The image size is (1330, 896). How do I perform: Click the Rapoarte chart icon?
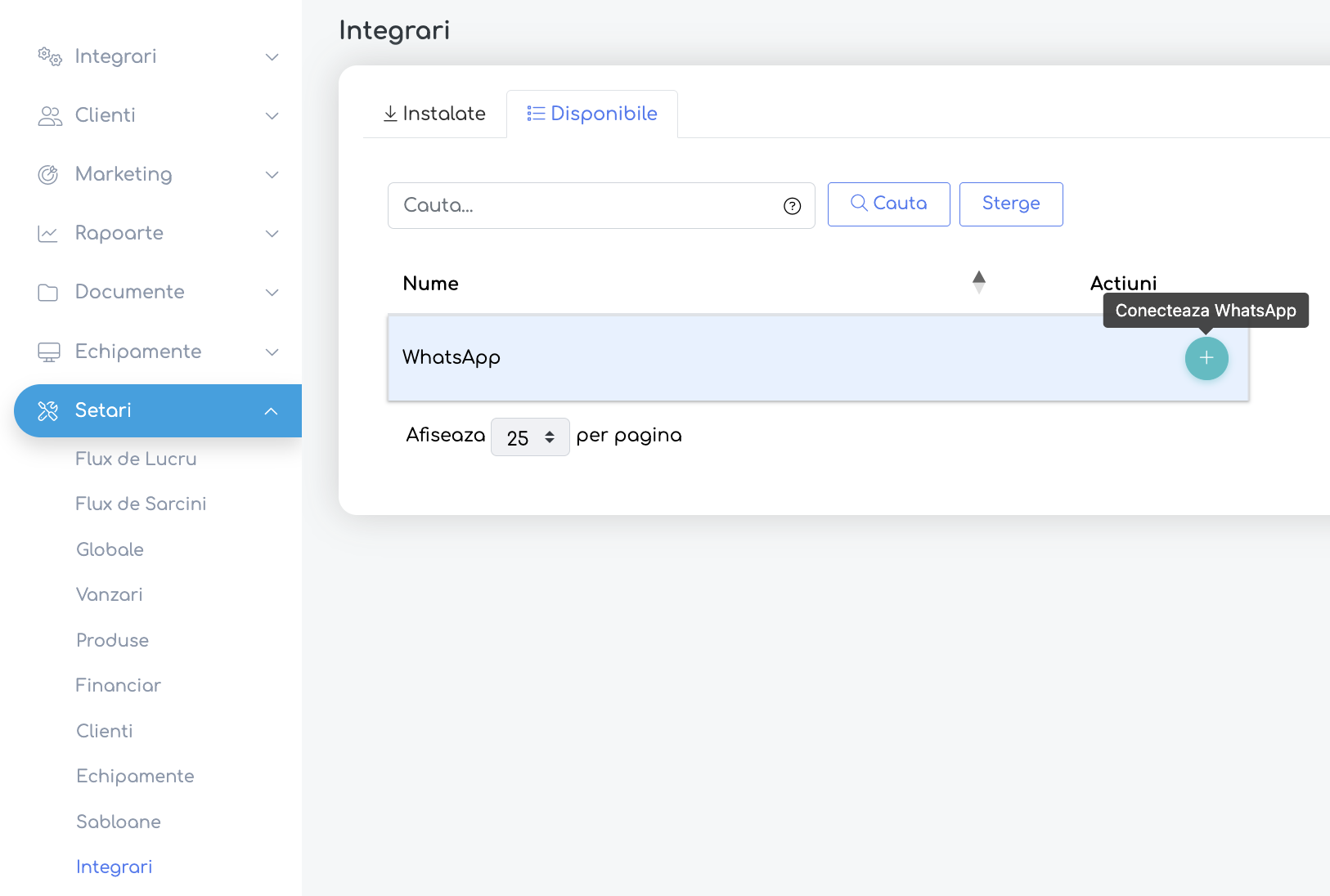[x=48, y=234]
